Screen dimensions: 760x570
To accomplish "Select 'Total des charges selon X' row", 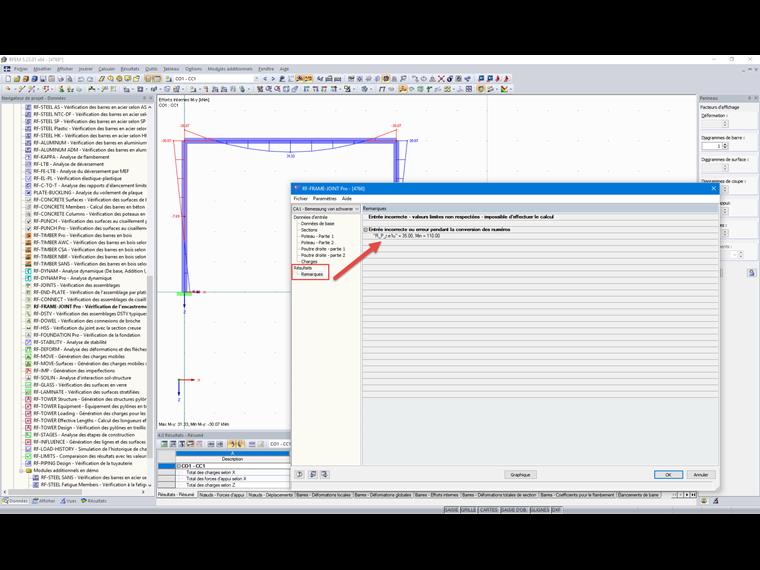I will (233, 472).
